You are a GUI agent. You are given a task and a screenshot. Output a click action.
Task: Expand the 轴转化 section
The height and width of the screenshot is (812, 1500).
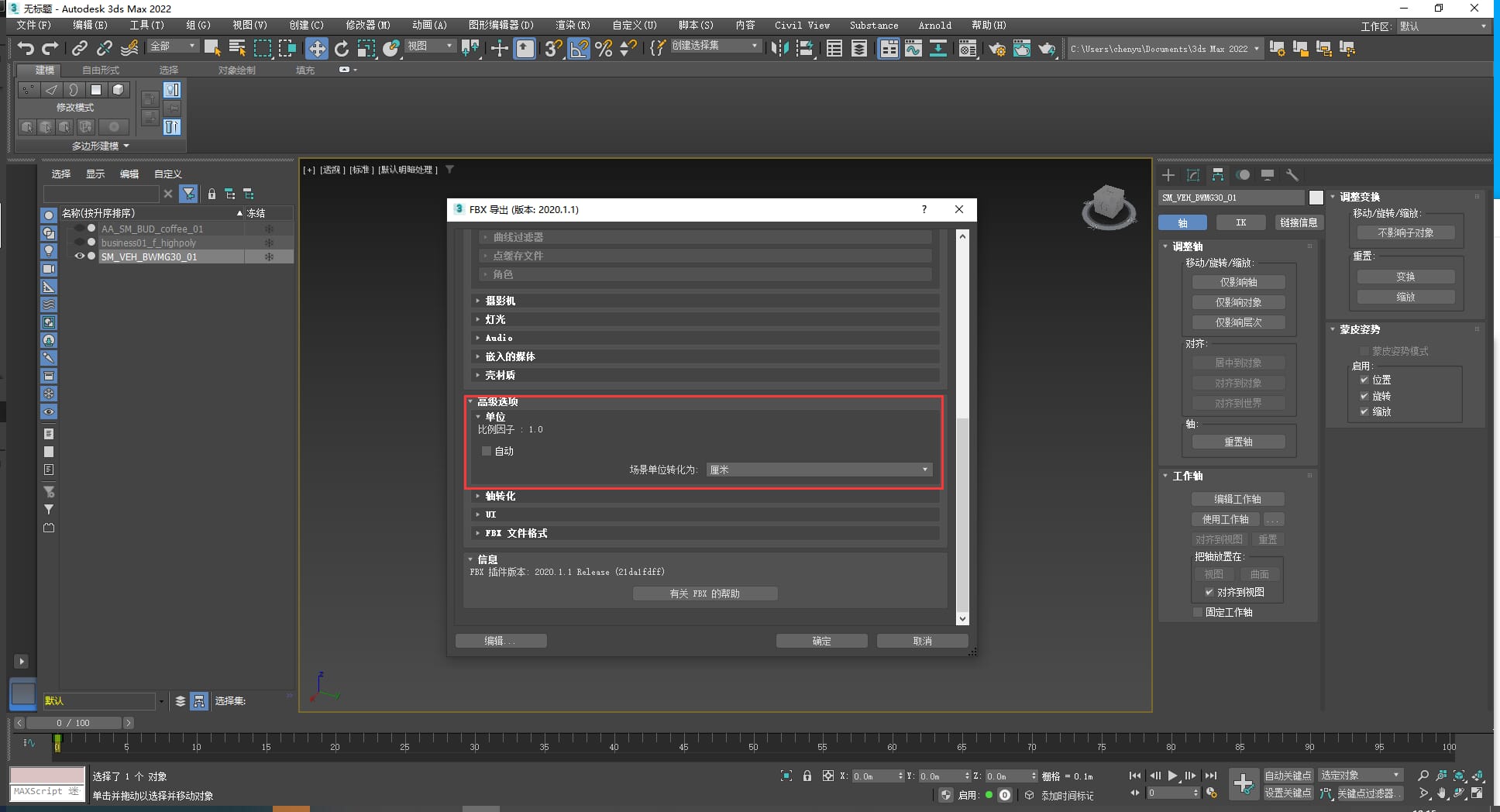pyautogui.click(x=705, y=496)
